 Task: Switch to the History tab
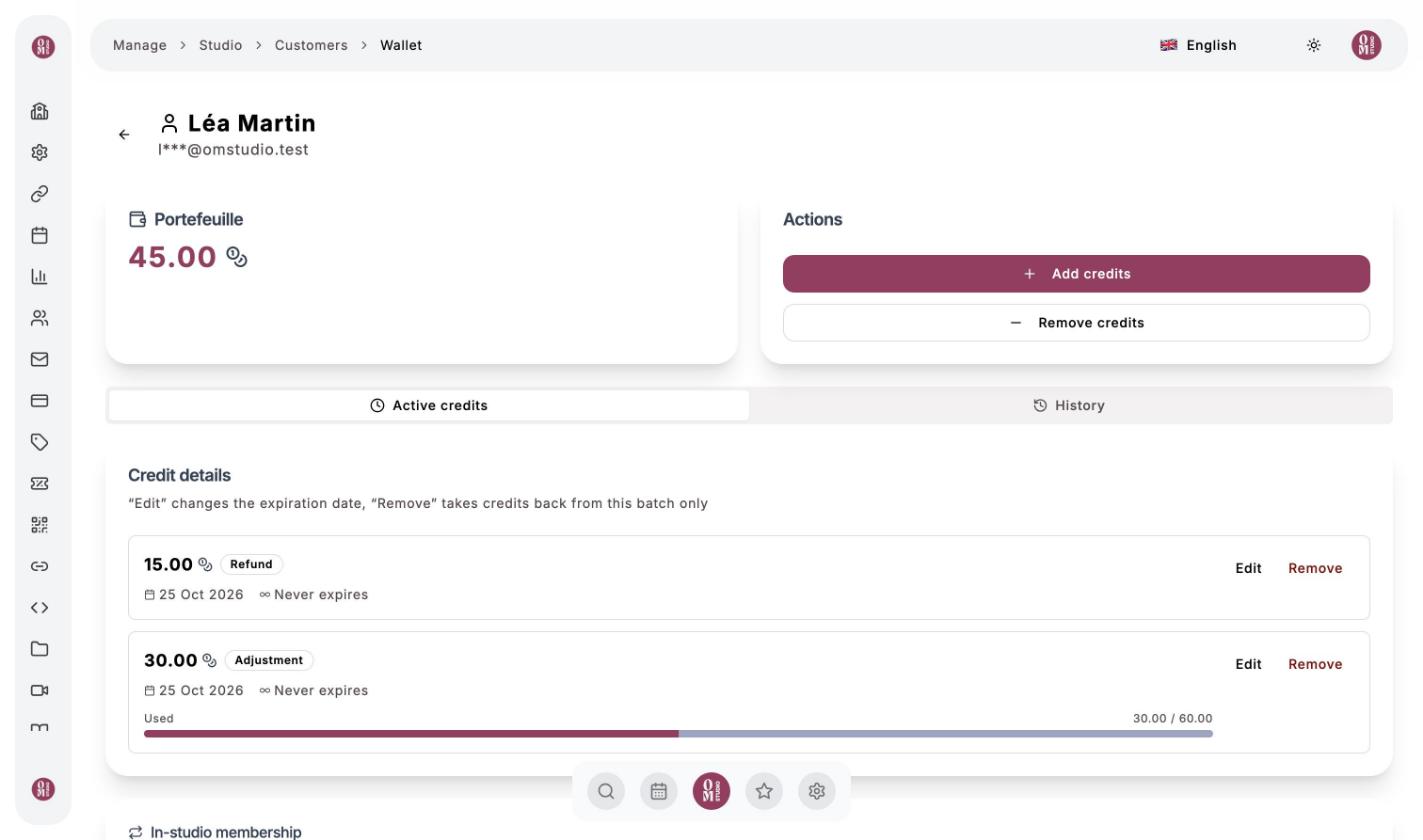(x=1069, y=405)
